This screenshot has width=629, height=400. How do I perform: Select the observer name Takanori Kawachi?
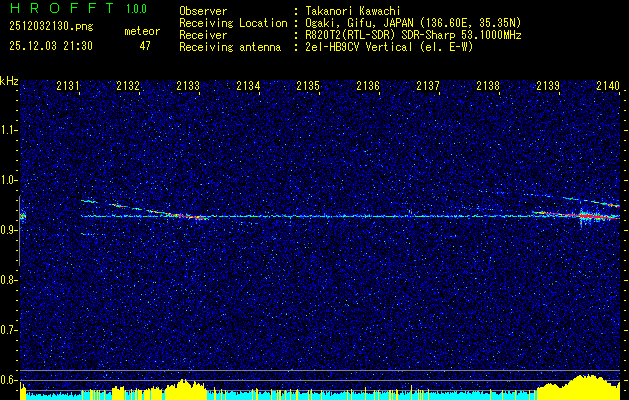coord(352,11)
